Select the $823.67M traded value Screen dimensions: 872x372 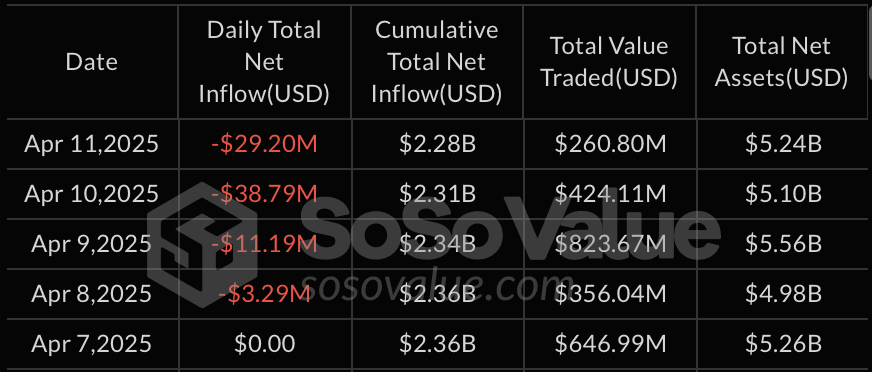[x=610, y=244]
